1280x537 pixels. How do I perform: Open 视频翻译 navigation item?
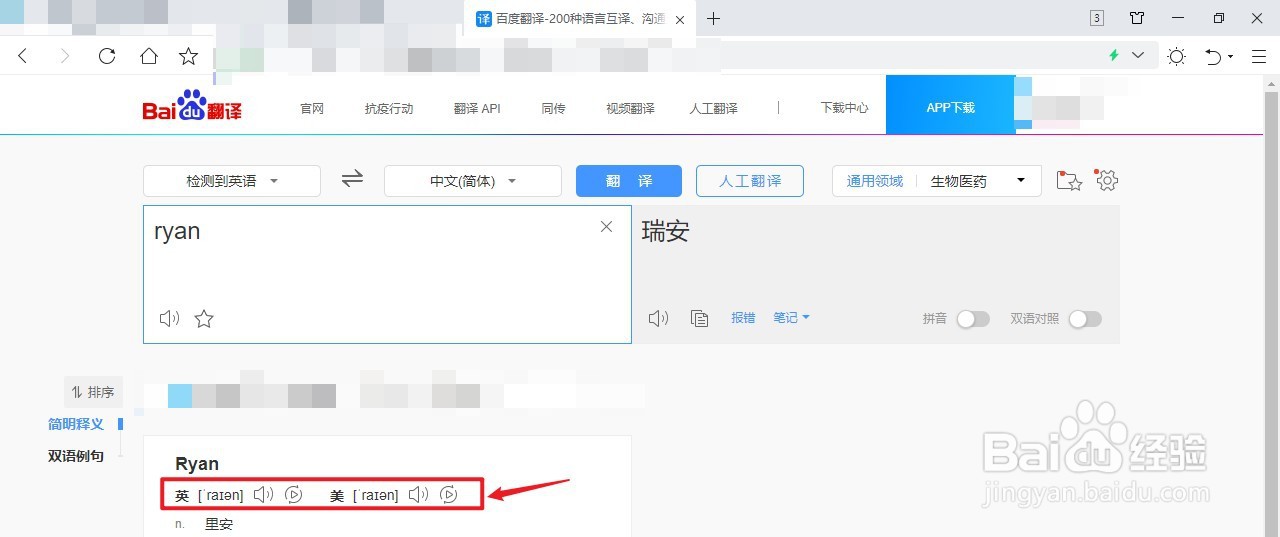point(630,108)
